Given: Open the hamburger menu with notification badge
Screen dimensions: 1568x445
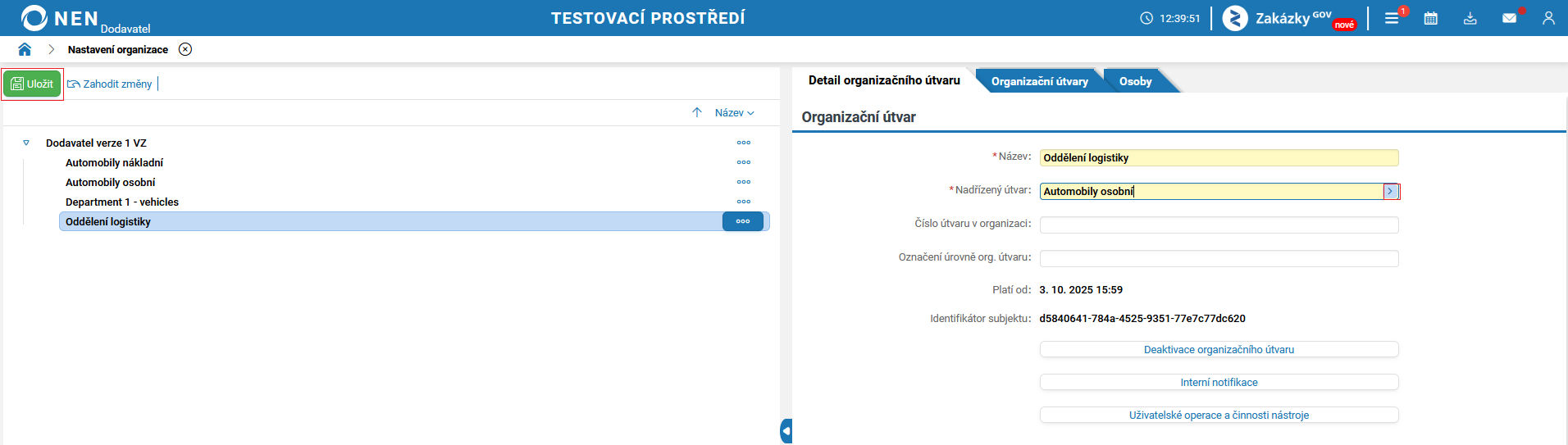Looking at the screenshot, I should 1393,18.
